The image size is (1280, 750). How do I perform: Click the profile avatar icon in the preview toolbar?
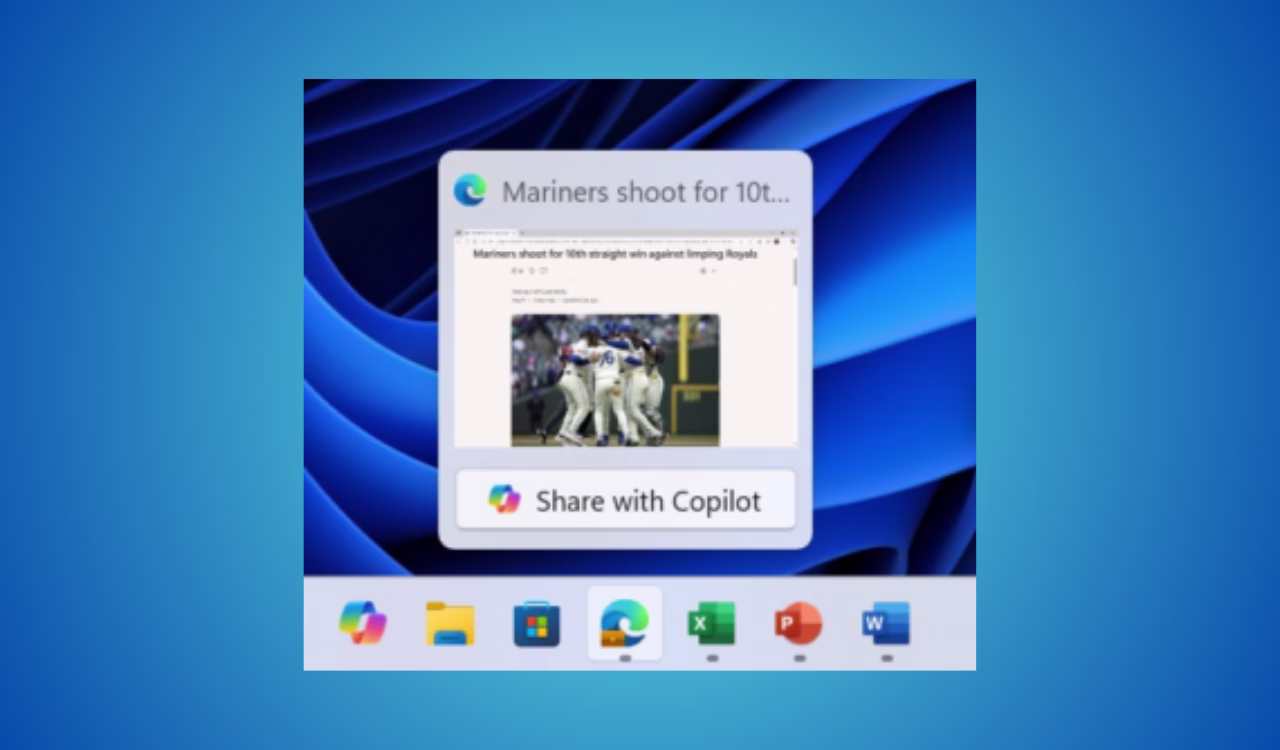coord(778,241)
